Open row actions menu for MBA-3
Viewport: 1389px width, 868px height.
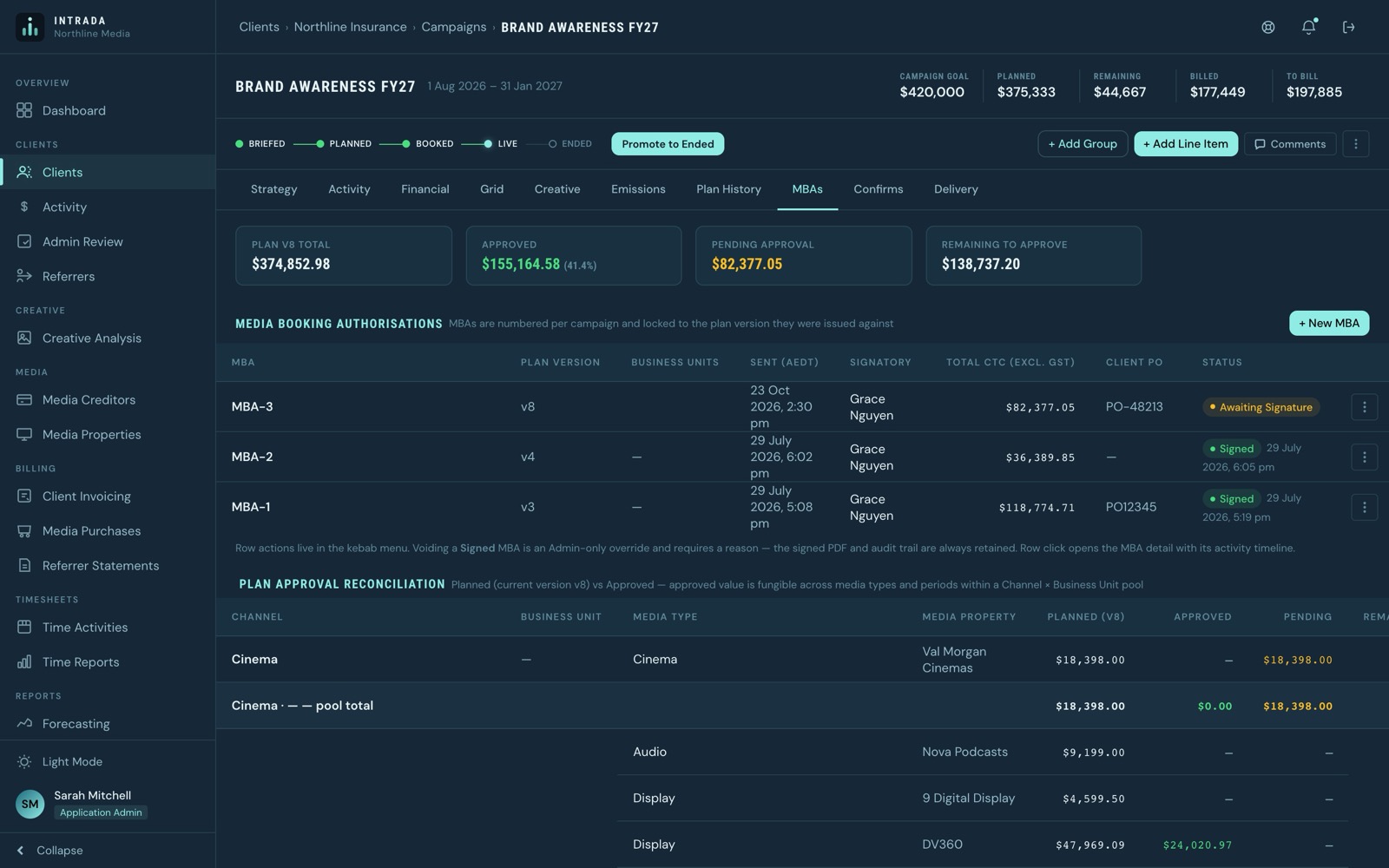pyautogui.click(x=1364, y=406)
